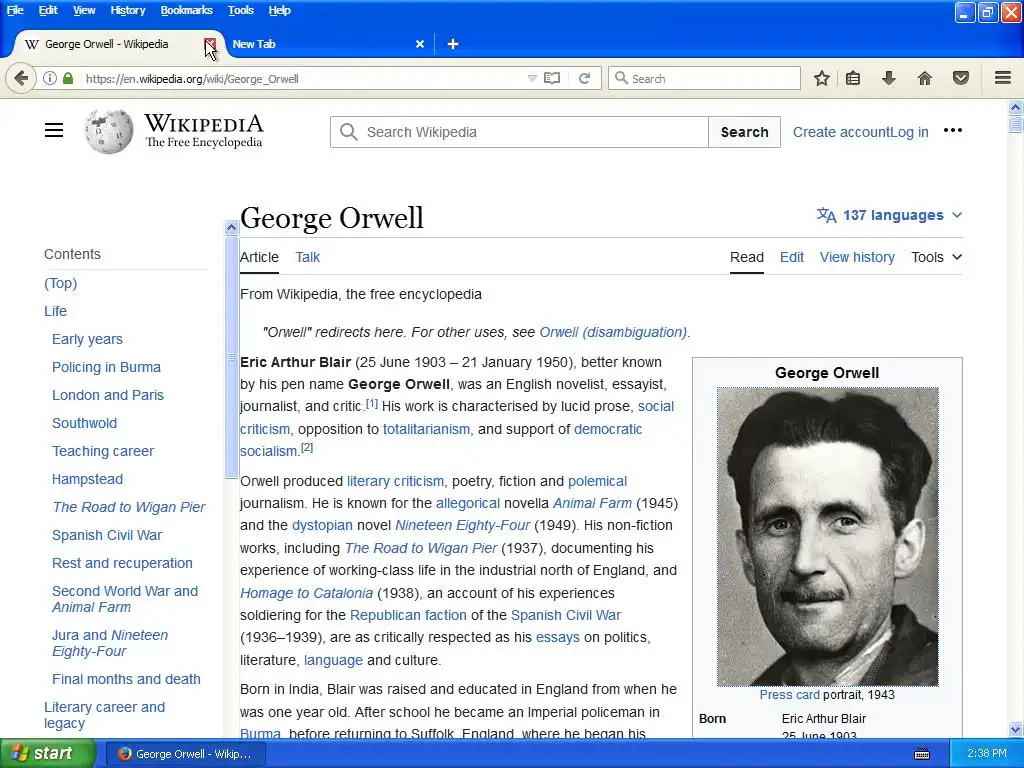Click the on-screen keyboard tray icon

point(921,754)
